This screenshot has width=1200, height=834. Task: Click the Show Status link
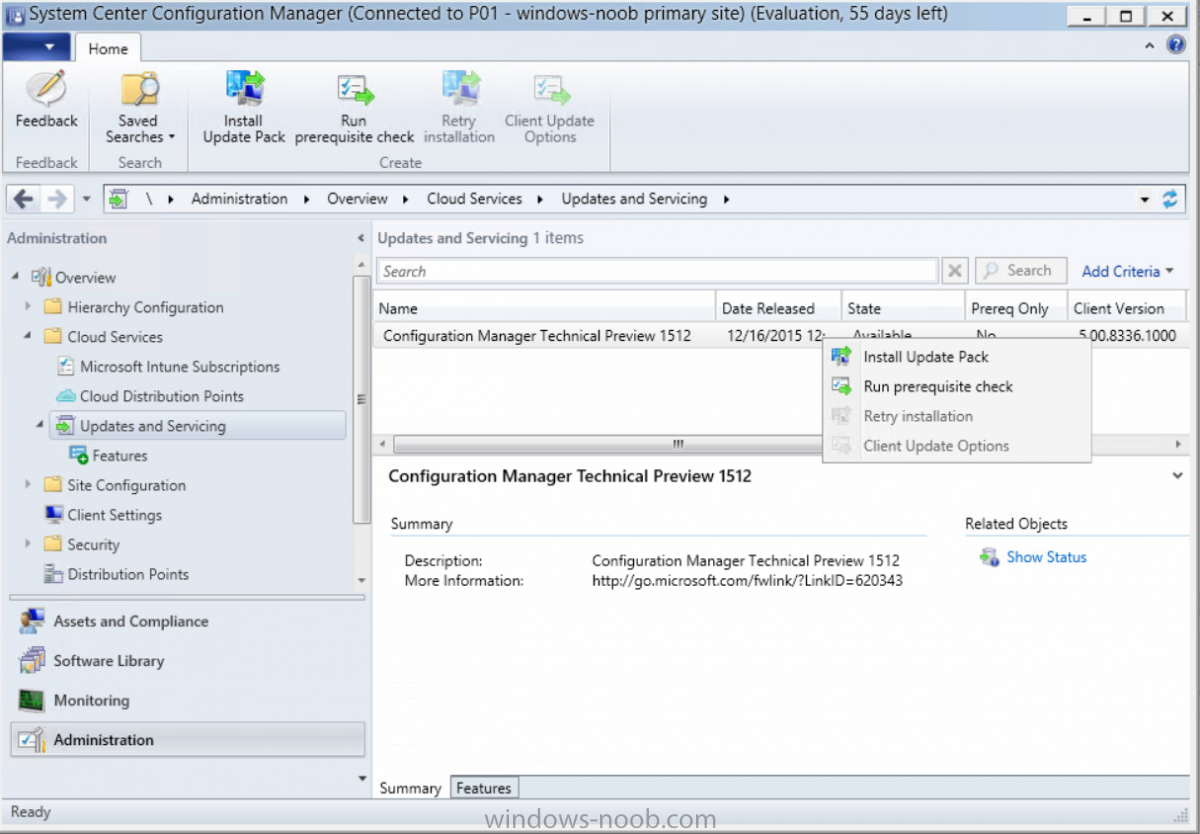(x=1046, y=557)
